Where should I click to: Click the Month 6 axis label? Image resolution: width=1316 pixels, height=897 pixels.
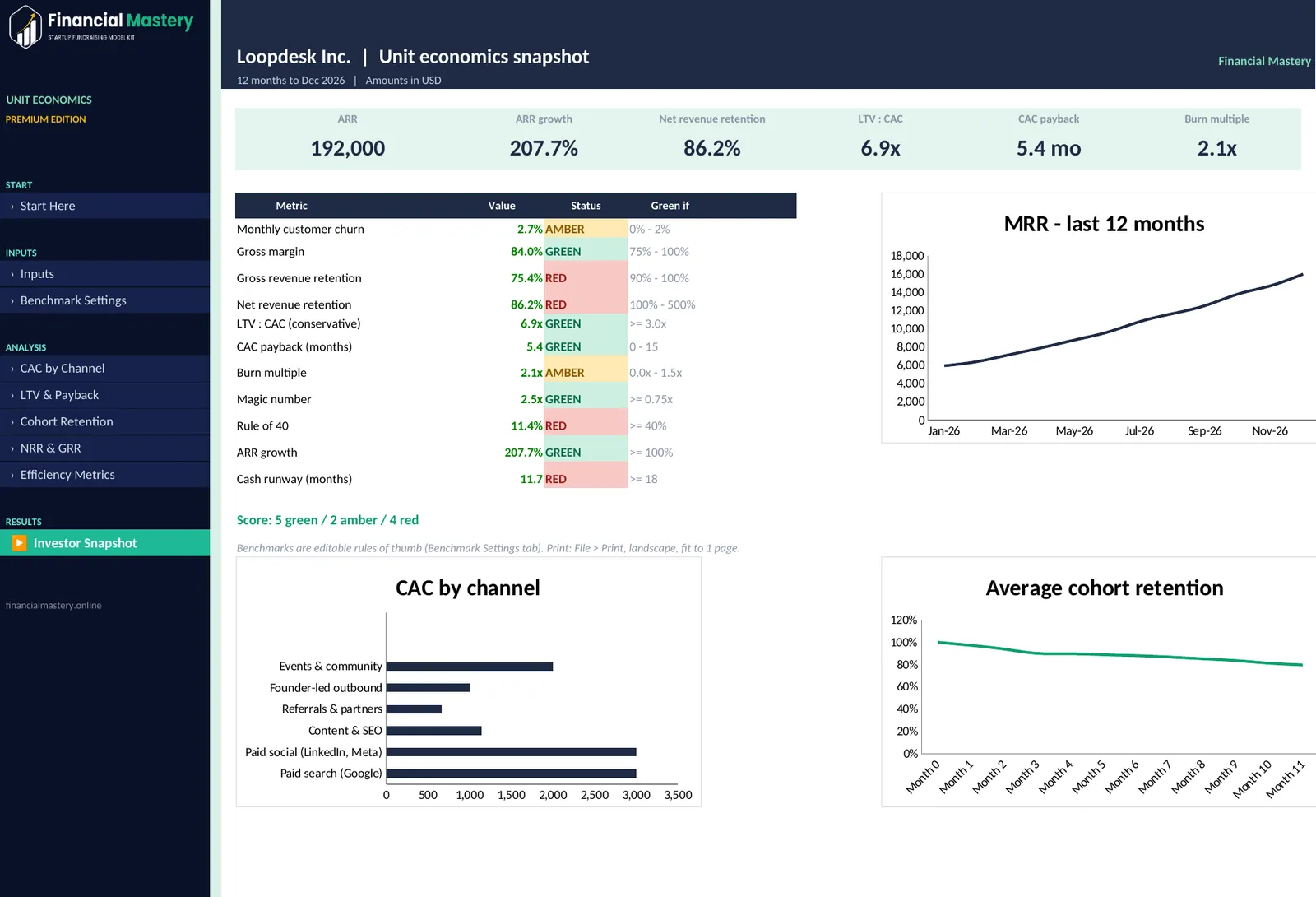[x=1122, y=776]
